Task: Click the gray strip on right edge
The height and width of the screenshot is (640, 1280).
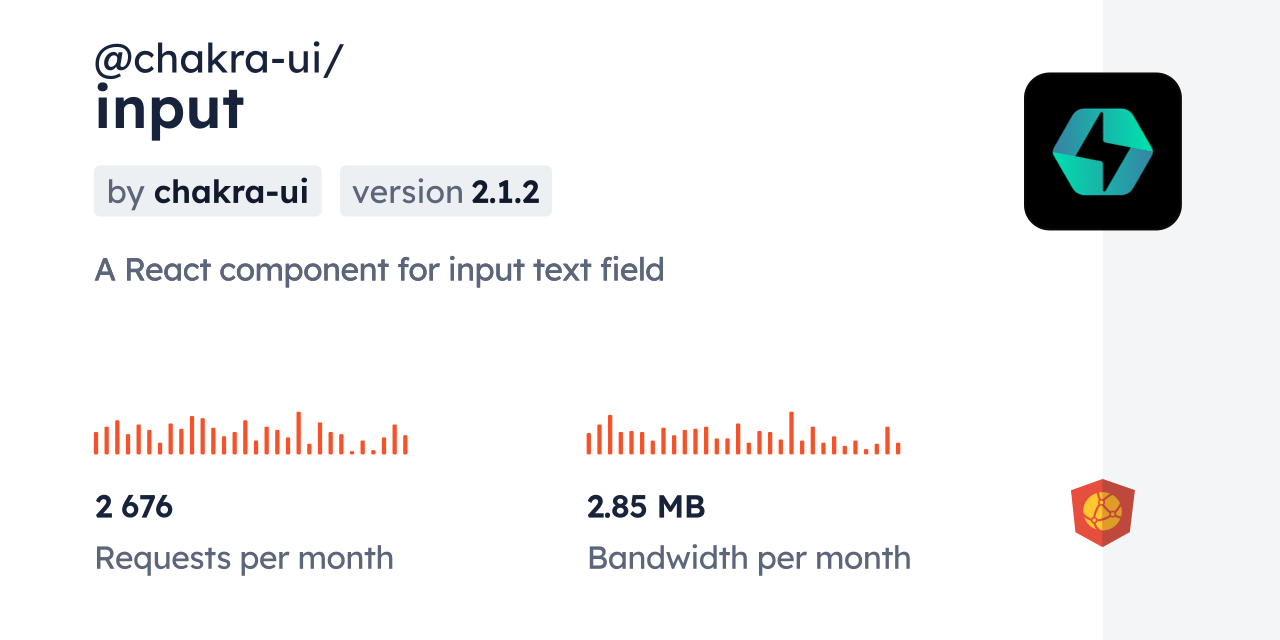Action: tap(1191, 320)
